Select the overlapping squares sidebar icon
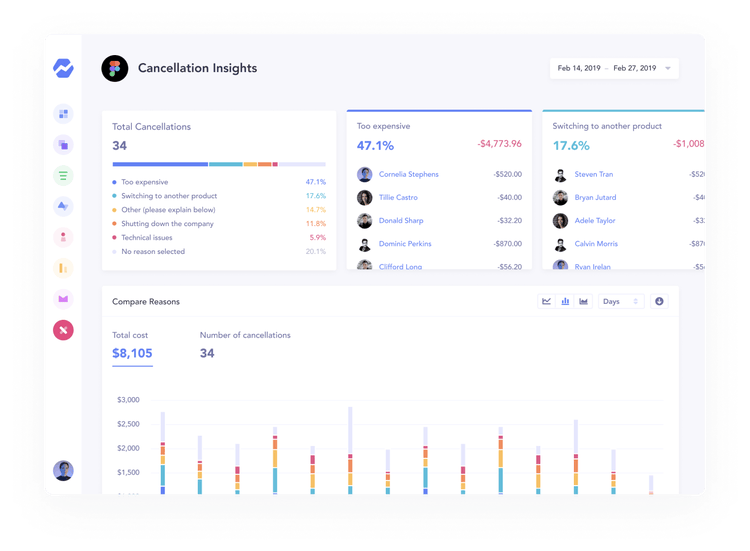 [63, 144]
